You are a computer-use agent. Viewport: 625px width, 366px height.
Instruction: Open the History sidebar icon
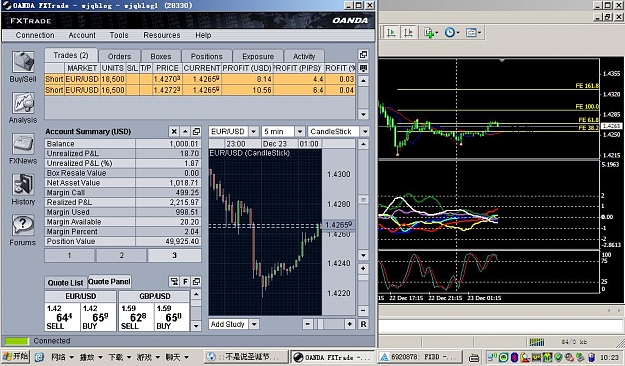[x=23, y=189]
